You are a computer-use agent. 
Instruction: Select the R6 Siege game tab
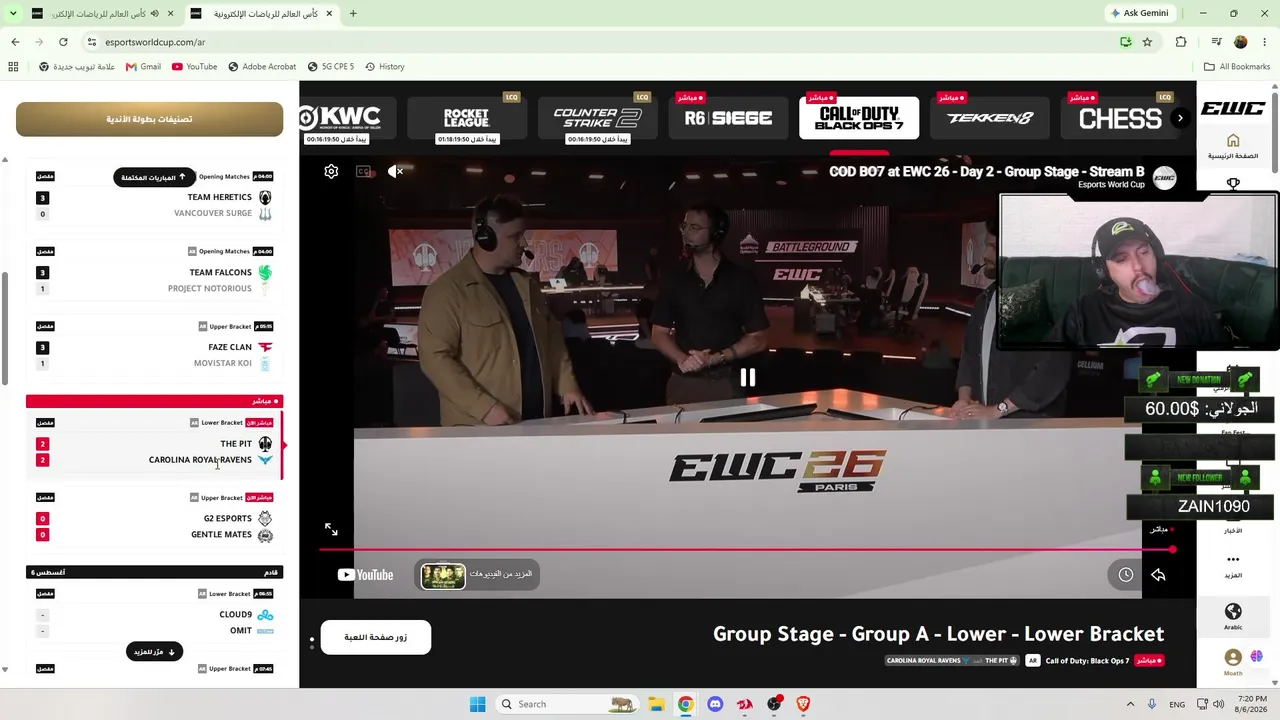(x=728, y=118)
